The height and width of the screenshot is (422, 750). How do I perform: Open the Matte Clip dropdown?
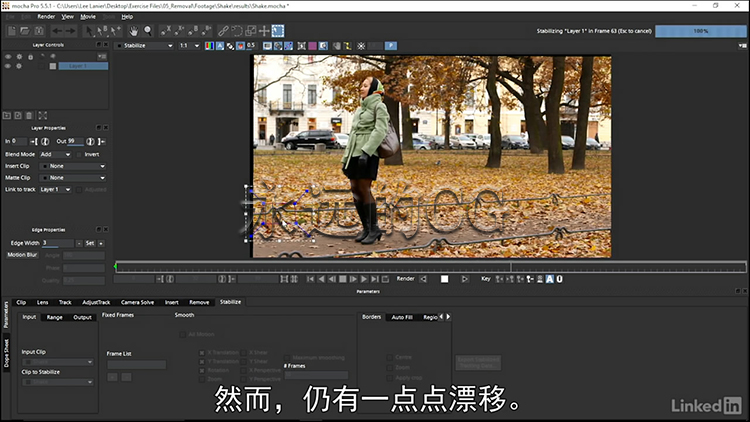pyautogui.click(x=73, y=178)
